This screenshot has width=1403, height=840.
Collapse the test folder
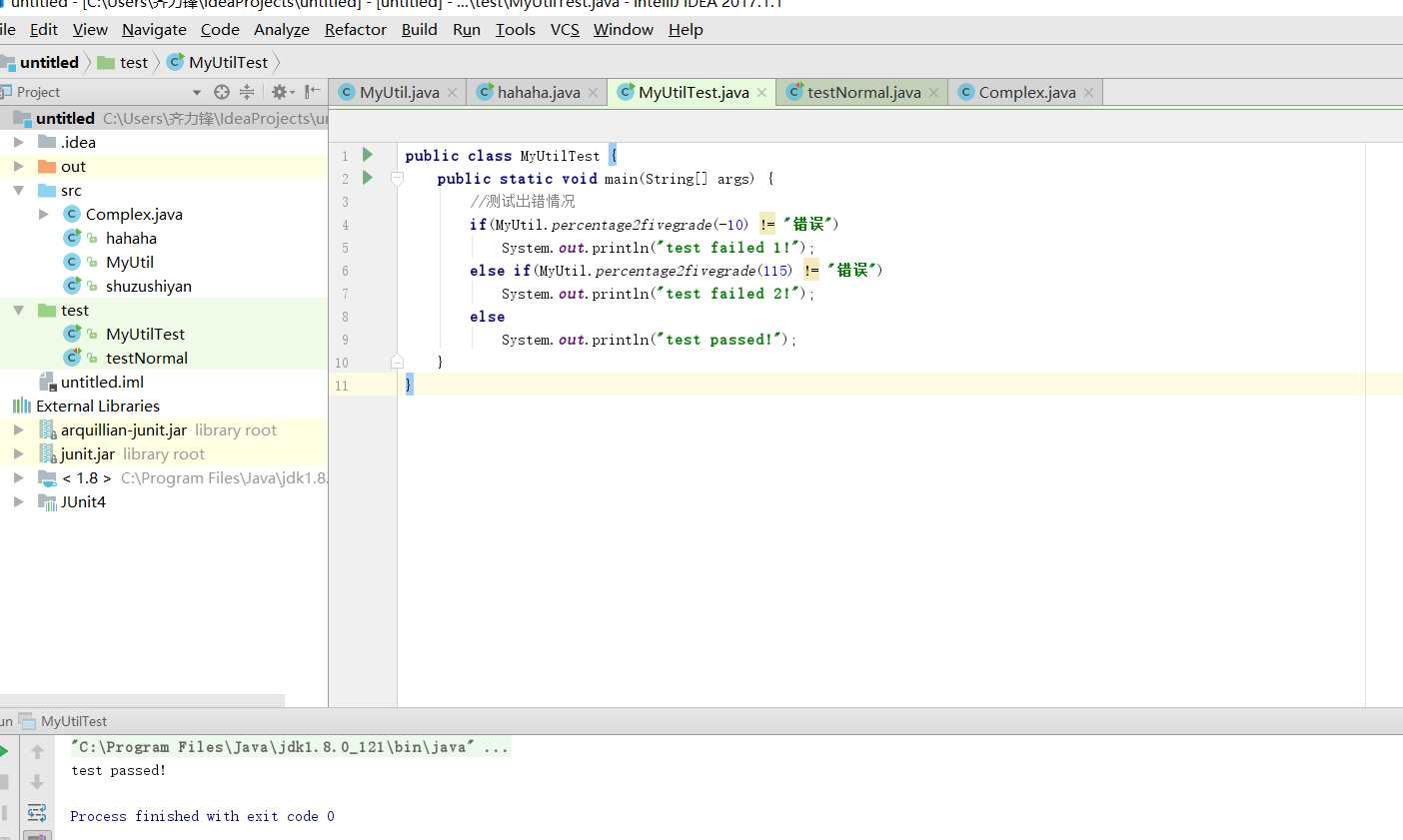(18, 310)
